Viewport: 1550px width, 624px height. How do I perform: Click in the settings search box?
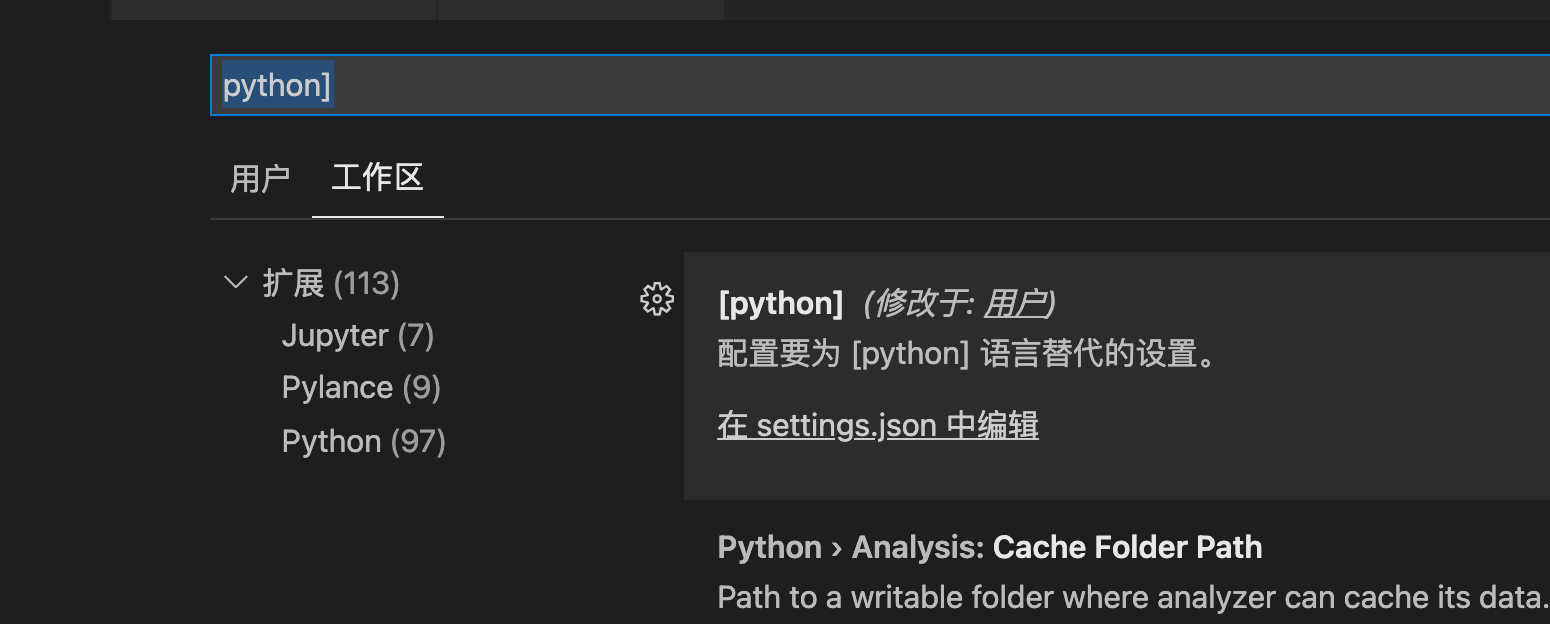880,85
